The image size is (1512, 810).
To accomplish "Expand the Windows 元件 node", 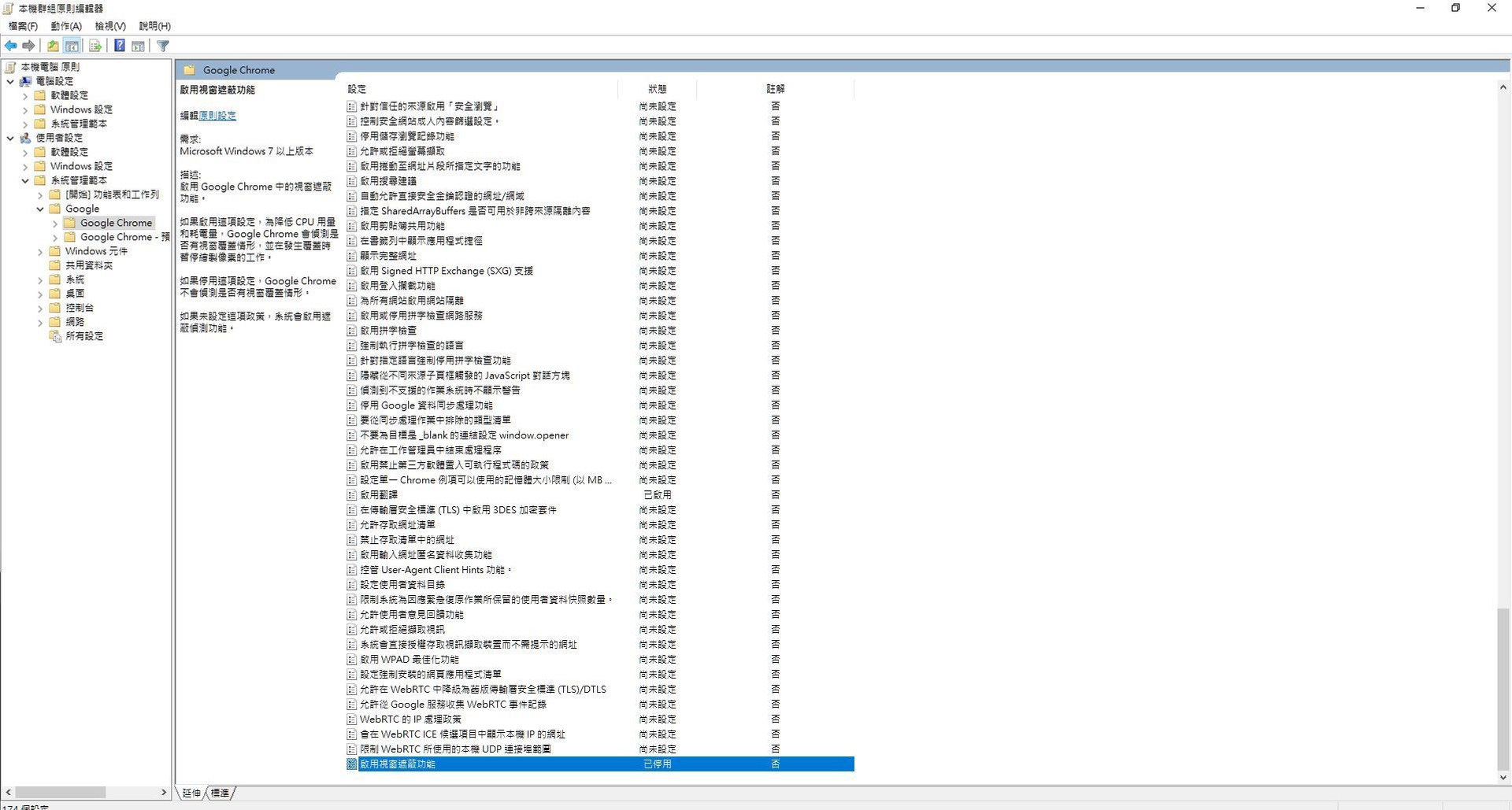I will [x=40, y=251].
